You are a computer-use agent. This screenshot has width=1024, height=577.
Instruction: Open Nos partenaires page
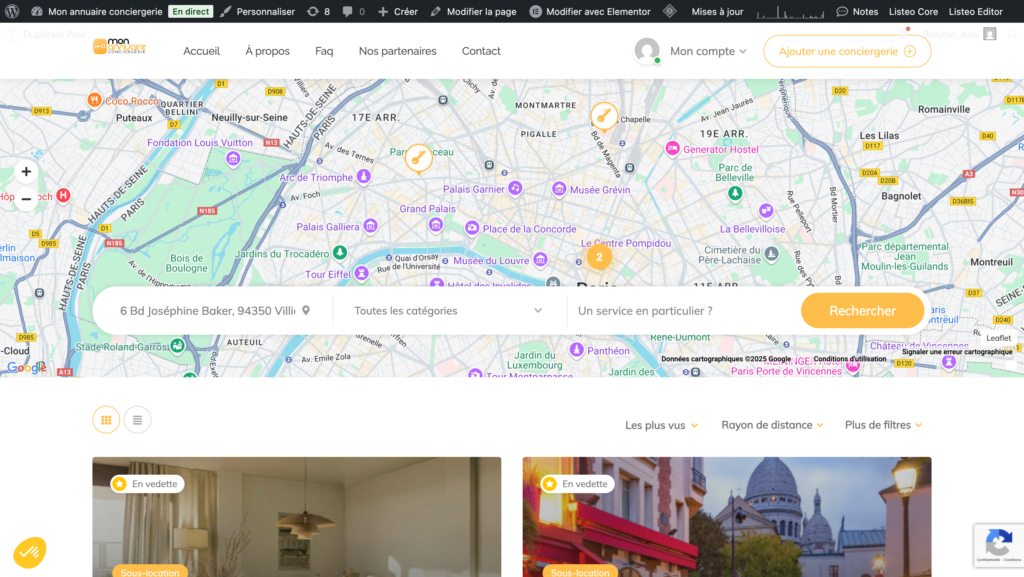[397, 51]
